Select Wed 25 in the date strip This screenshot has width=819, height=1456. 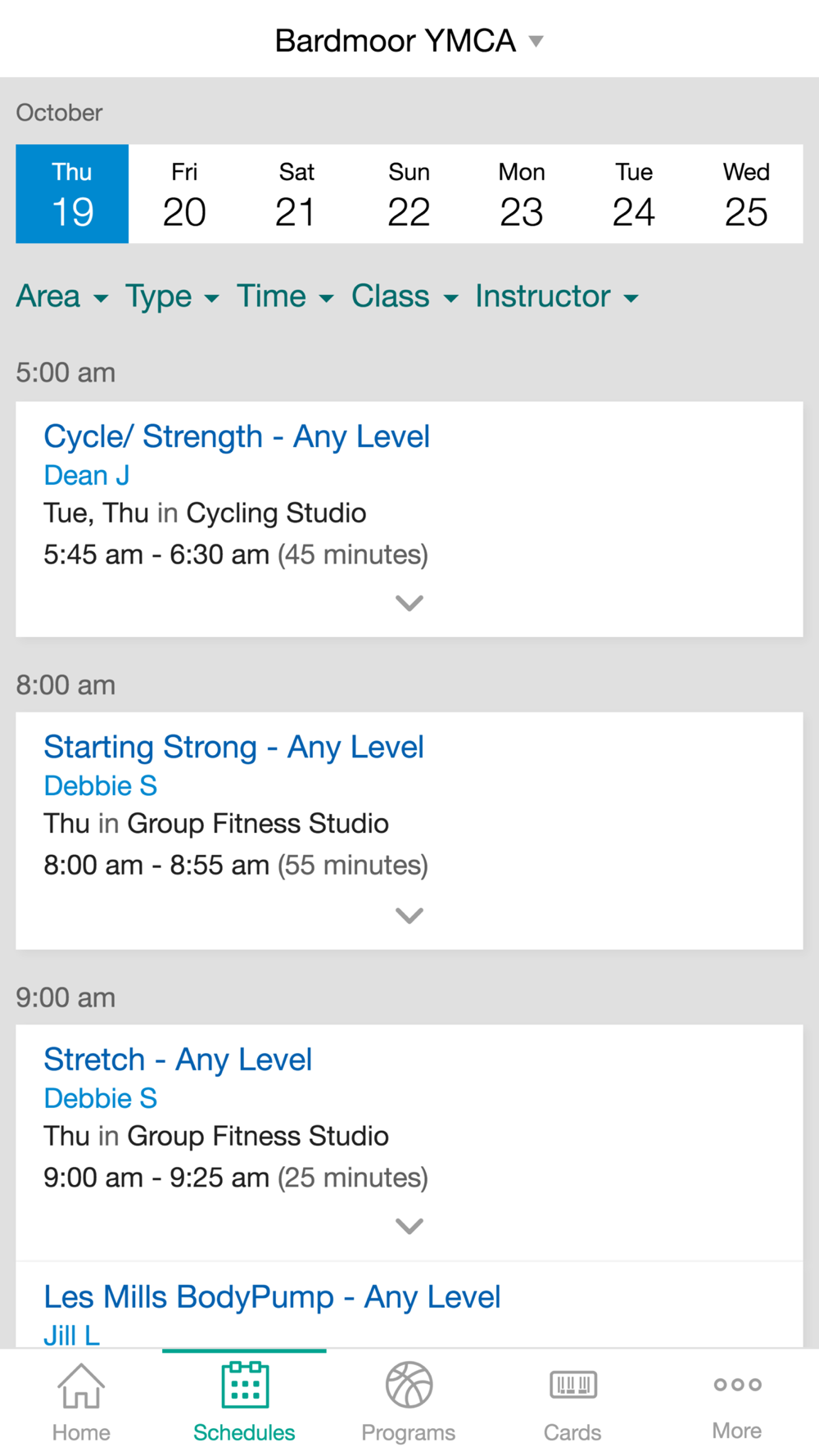(746, 194)
